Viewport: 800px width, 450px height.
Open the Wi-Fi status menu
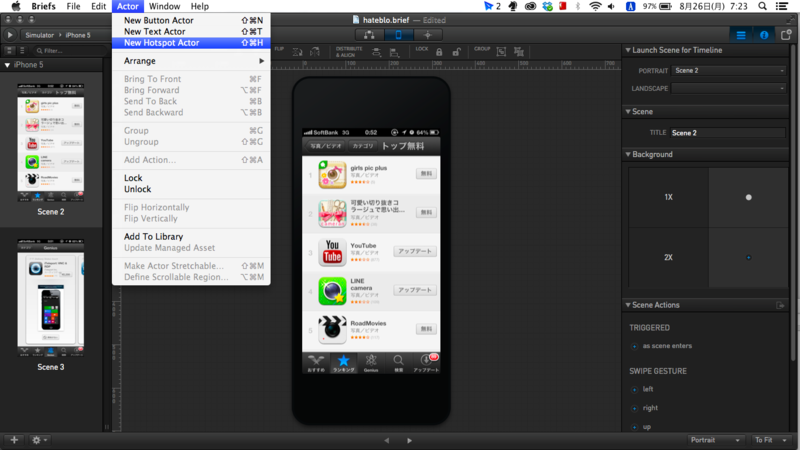[595, 6]
